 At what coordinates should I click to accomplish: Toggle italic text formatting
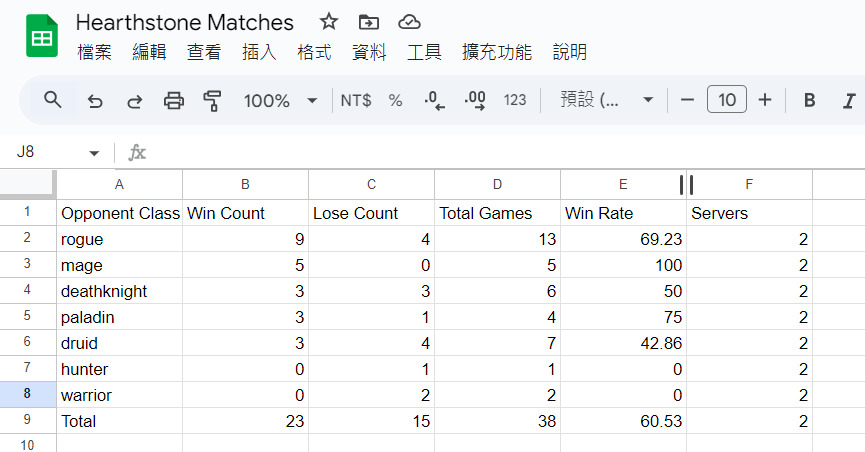click(x=849, y=100)
